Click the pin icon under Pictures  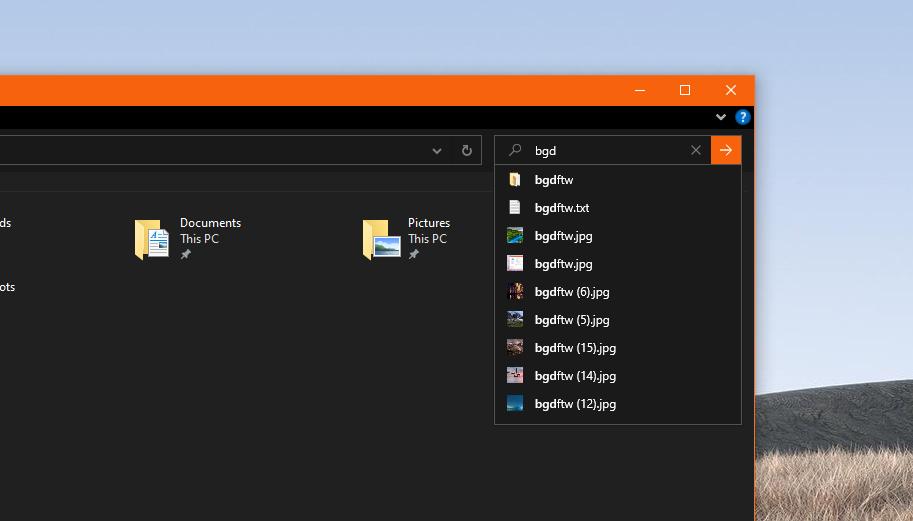point(413,254)
